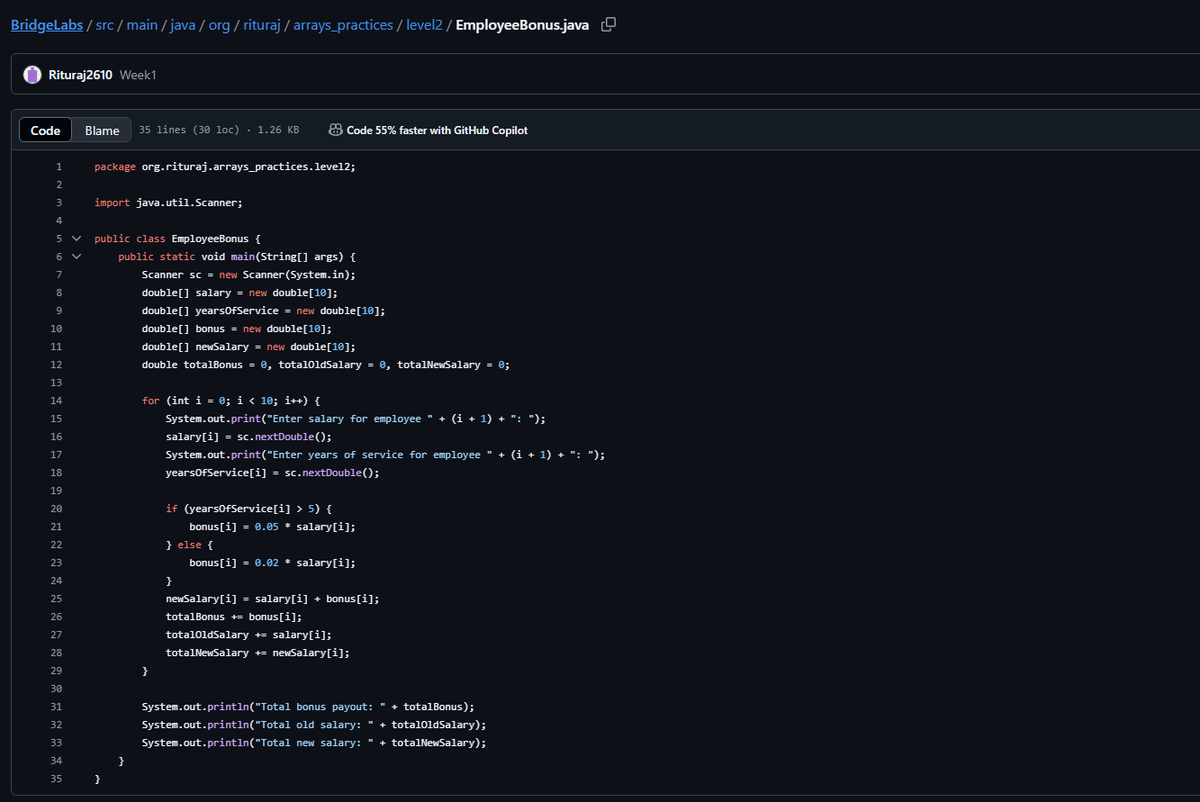Click the yearsOfService array declaration line

click(x=263, y=311)
